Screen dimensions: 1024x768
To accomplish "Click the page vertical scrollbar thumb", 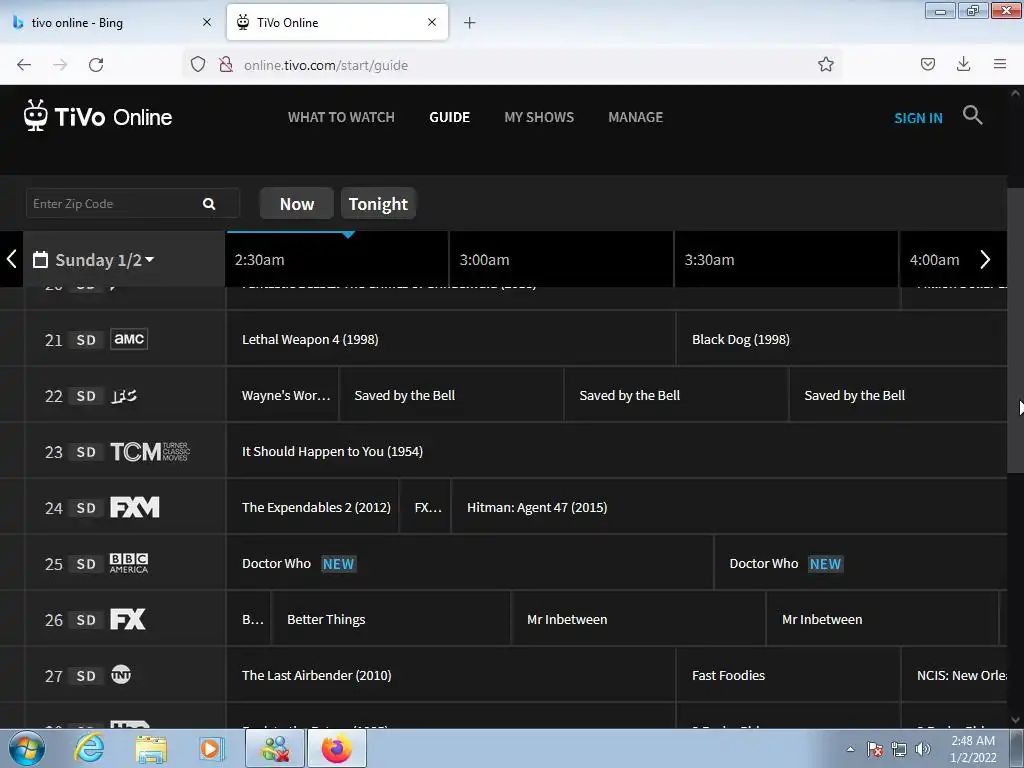I will pyautogui.click(x=1015, y=330).
